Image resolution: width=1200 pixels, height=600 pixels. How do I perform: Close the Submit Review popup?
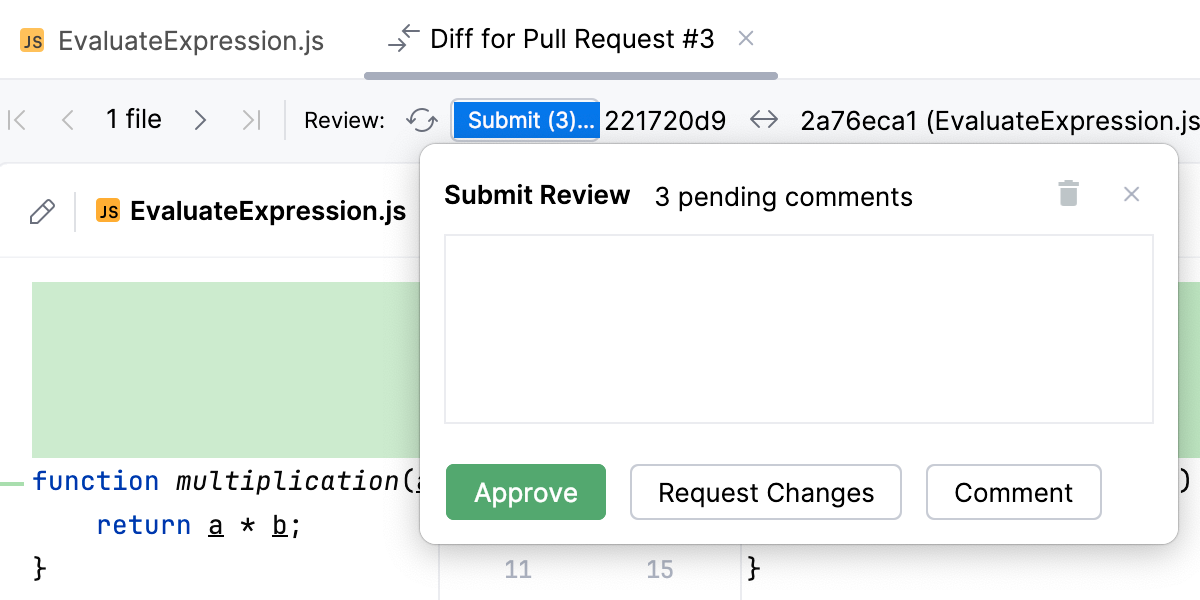coord(1131,194)
